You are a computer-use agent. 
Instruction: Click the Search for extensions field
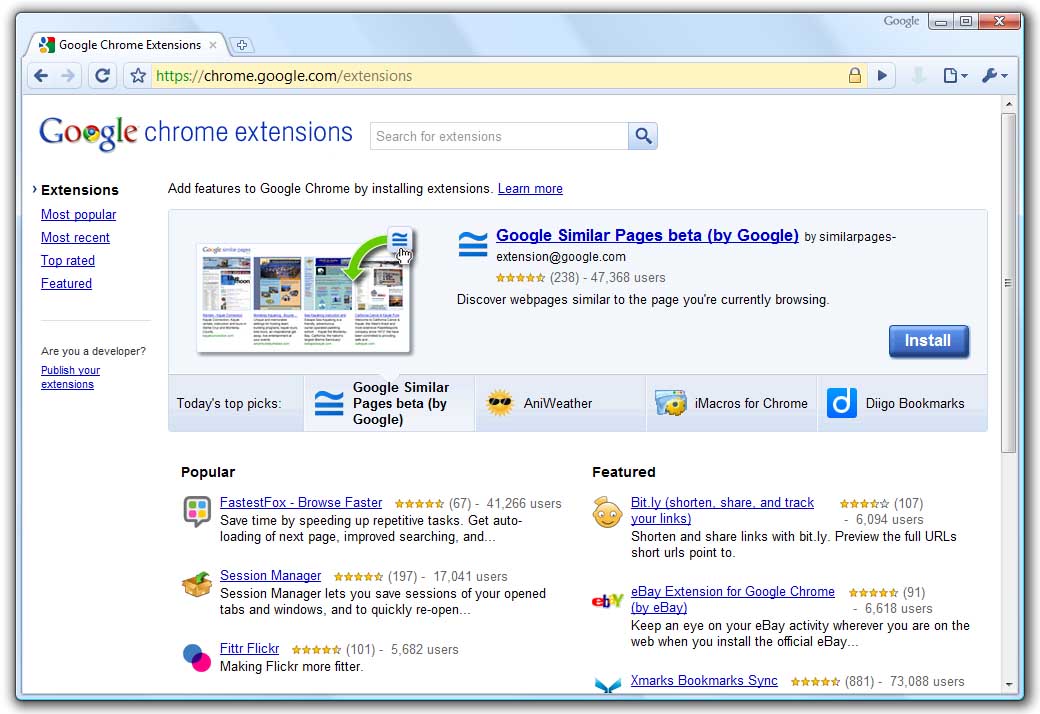(499, 136)
